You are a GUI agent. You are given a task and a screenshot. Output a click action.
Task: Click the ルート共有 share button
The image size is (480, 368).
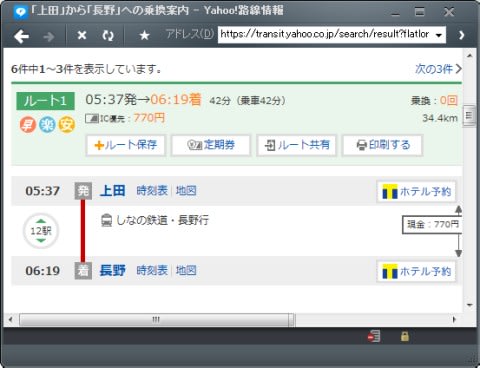(297, 145)
